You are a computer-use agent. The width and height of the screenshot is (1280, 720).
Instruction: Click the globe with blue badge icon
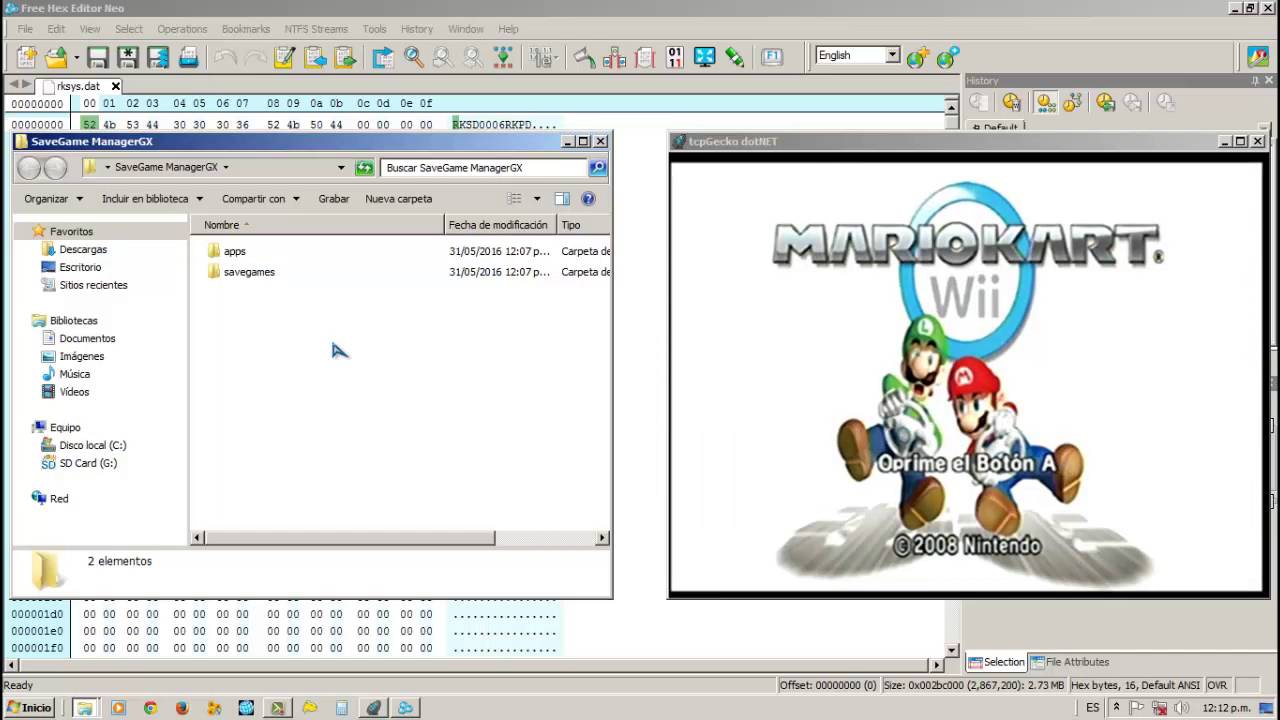(947, 57)
